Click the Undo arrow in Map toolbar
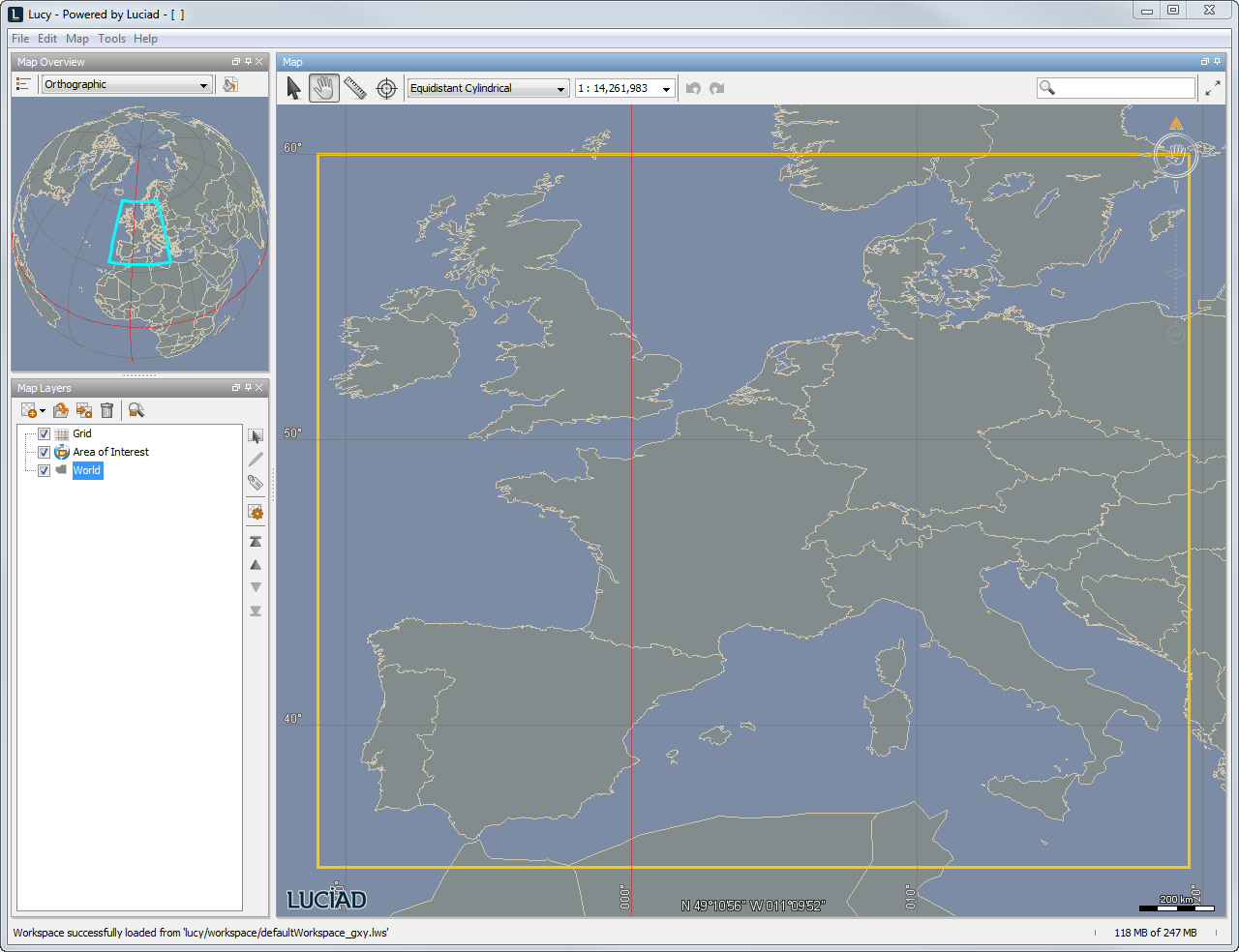 click(693, 88)
